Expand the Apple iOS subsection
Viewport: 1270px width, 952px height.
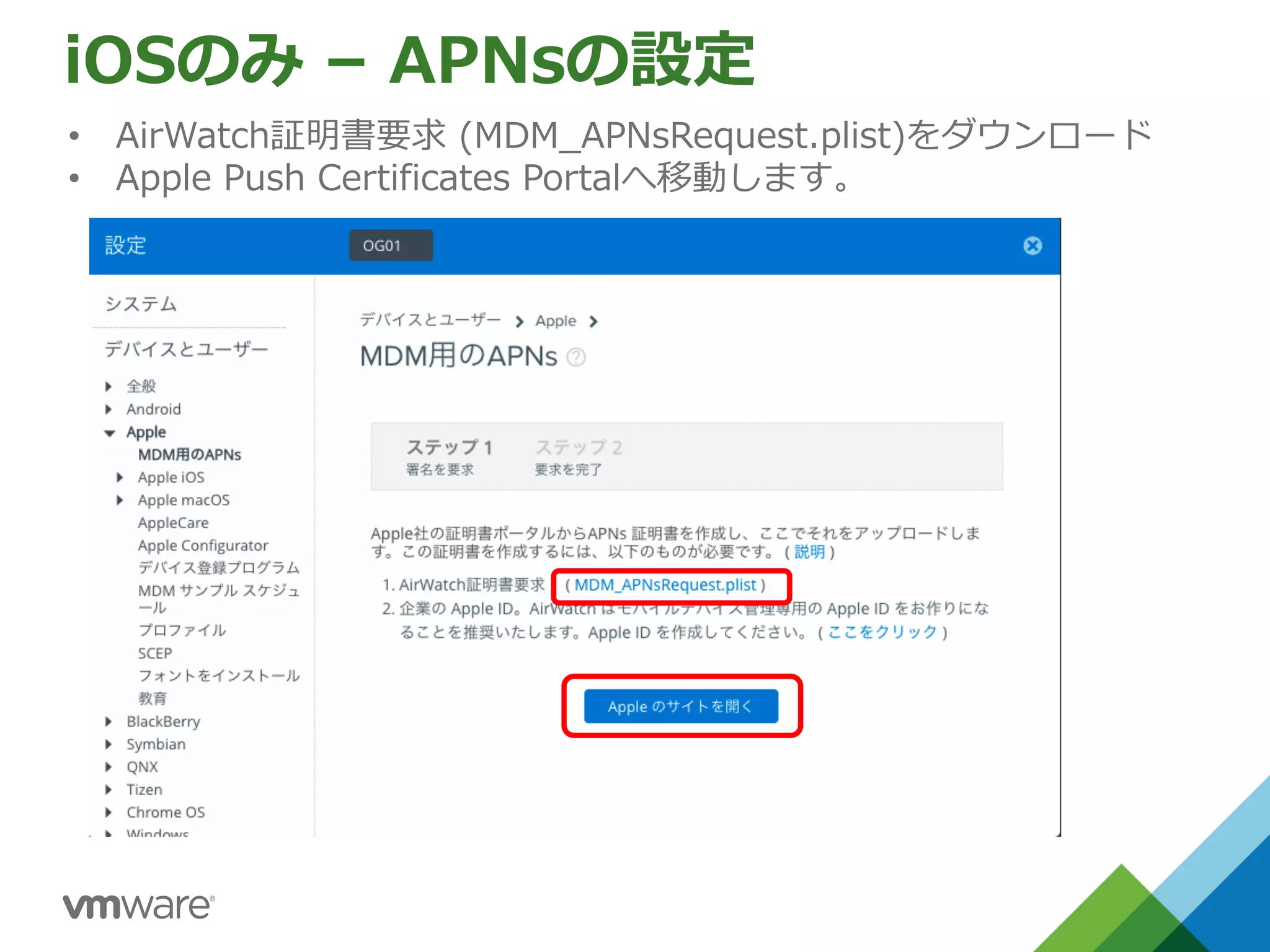tap(120, 477)
